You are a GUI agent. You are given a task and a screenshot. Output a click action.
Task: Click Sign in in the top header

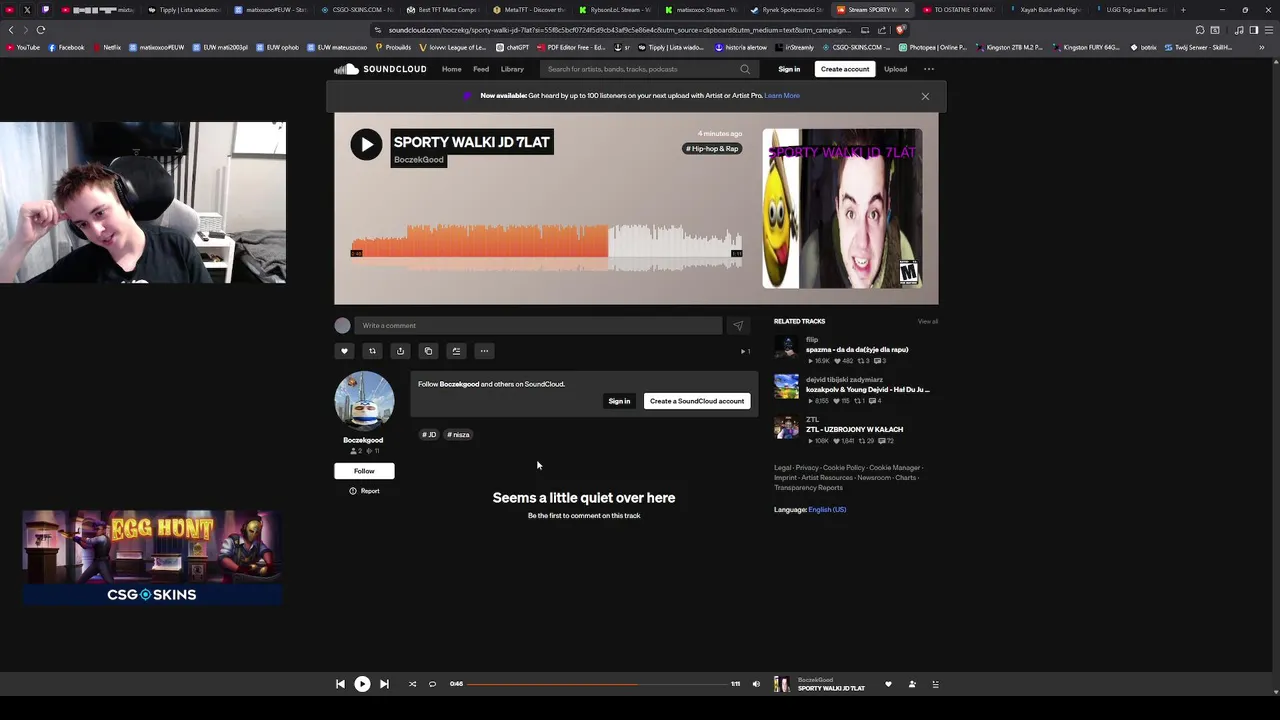pos(789,69)
